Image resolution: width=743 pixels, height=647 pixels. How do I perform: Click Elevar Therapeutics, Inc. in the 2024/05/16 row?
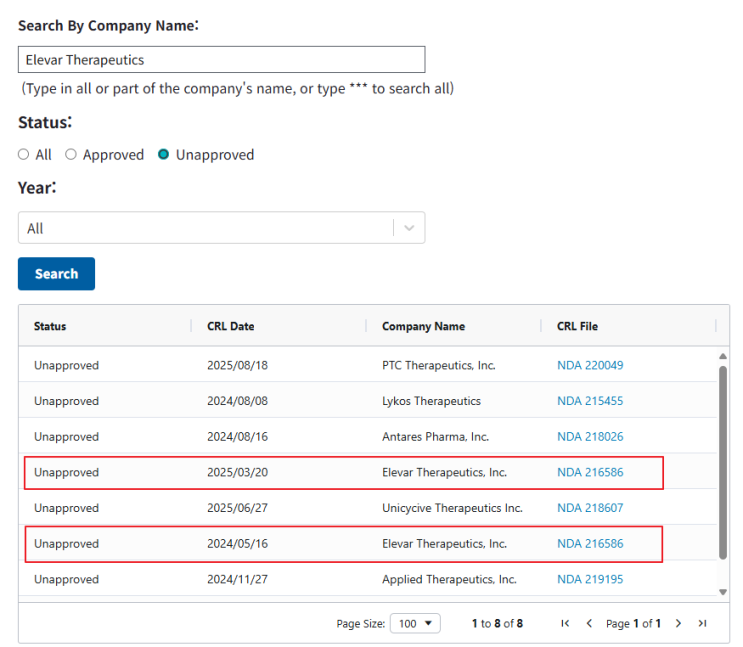click(x=444, y=543)
